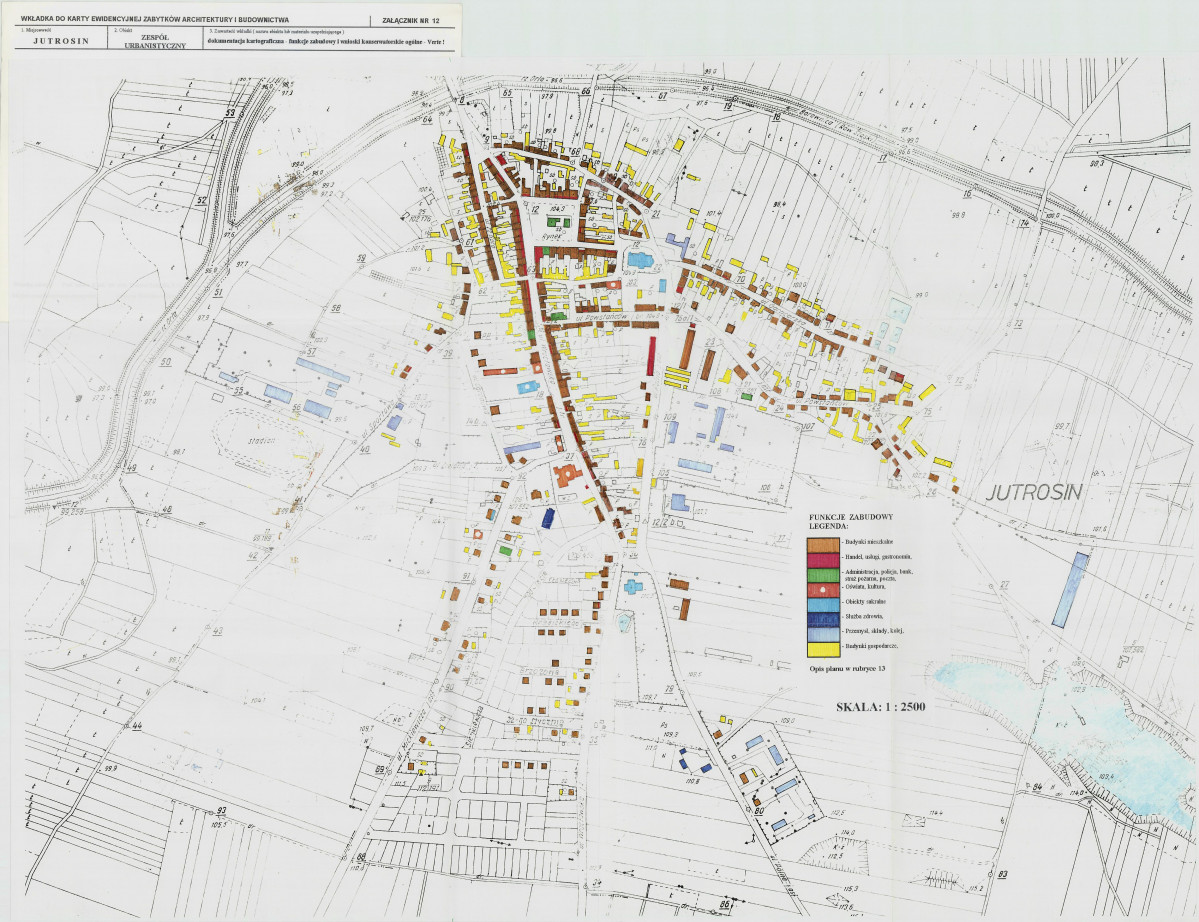Viewport: 1199px width, 922px height.
Task: Pick the red swatch with white dot
Action: point(822,590)
